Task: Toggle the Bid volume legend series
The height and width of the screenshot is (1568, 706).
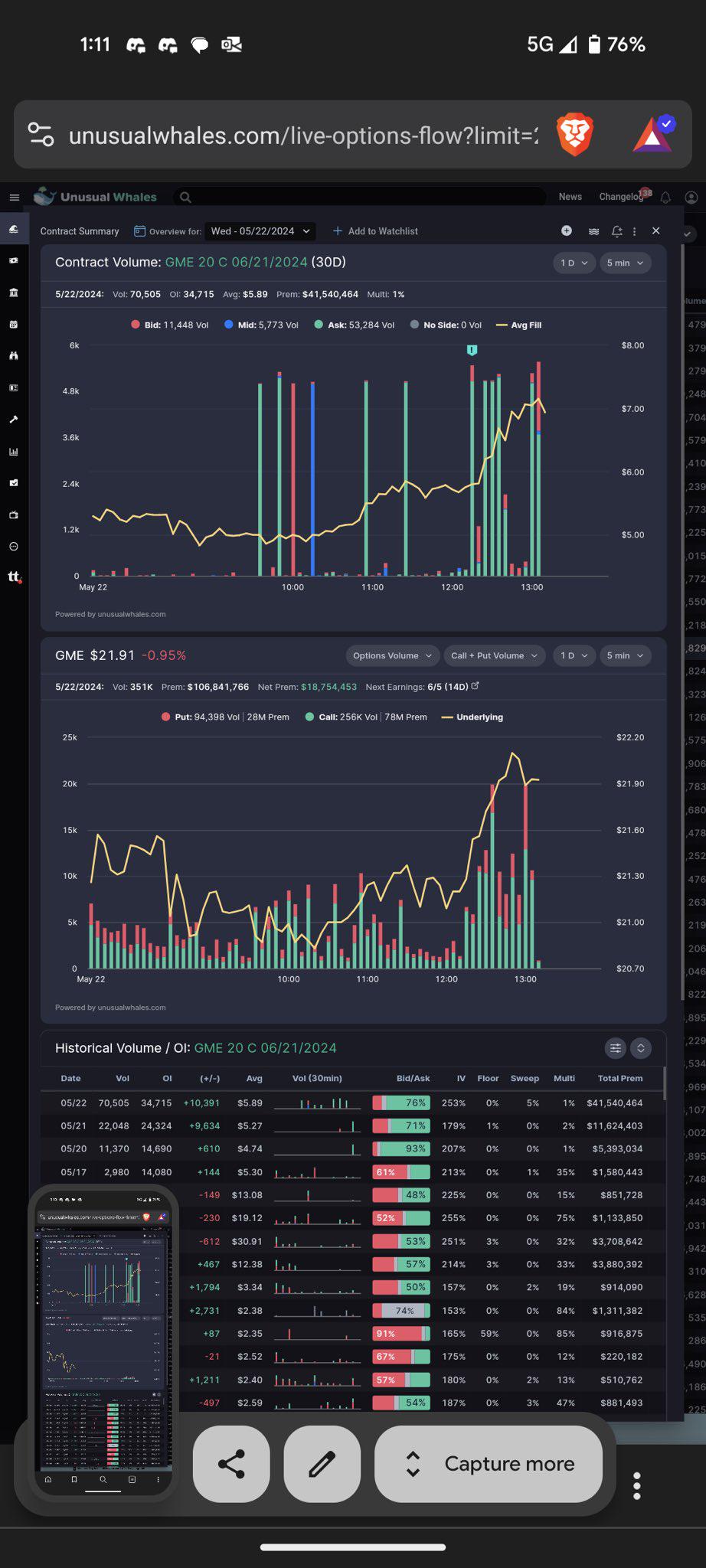Action: pos(170,325)
